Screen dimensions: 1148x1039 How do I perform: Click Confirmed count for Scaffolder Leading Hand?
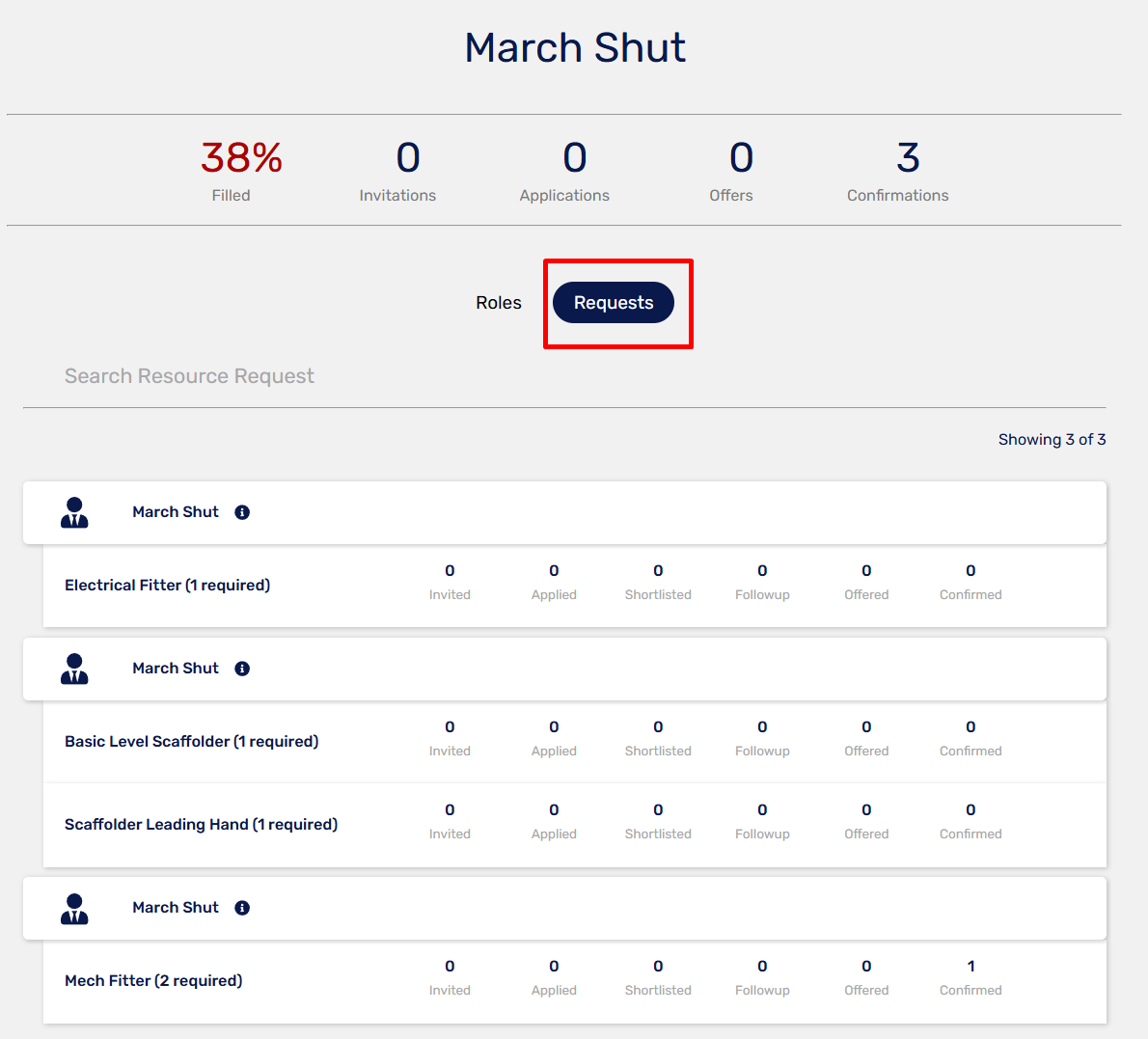tap(970, 821)
